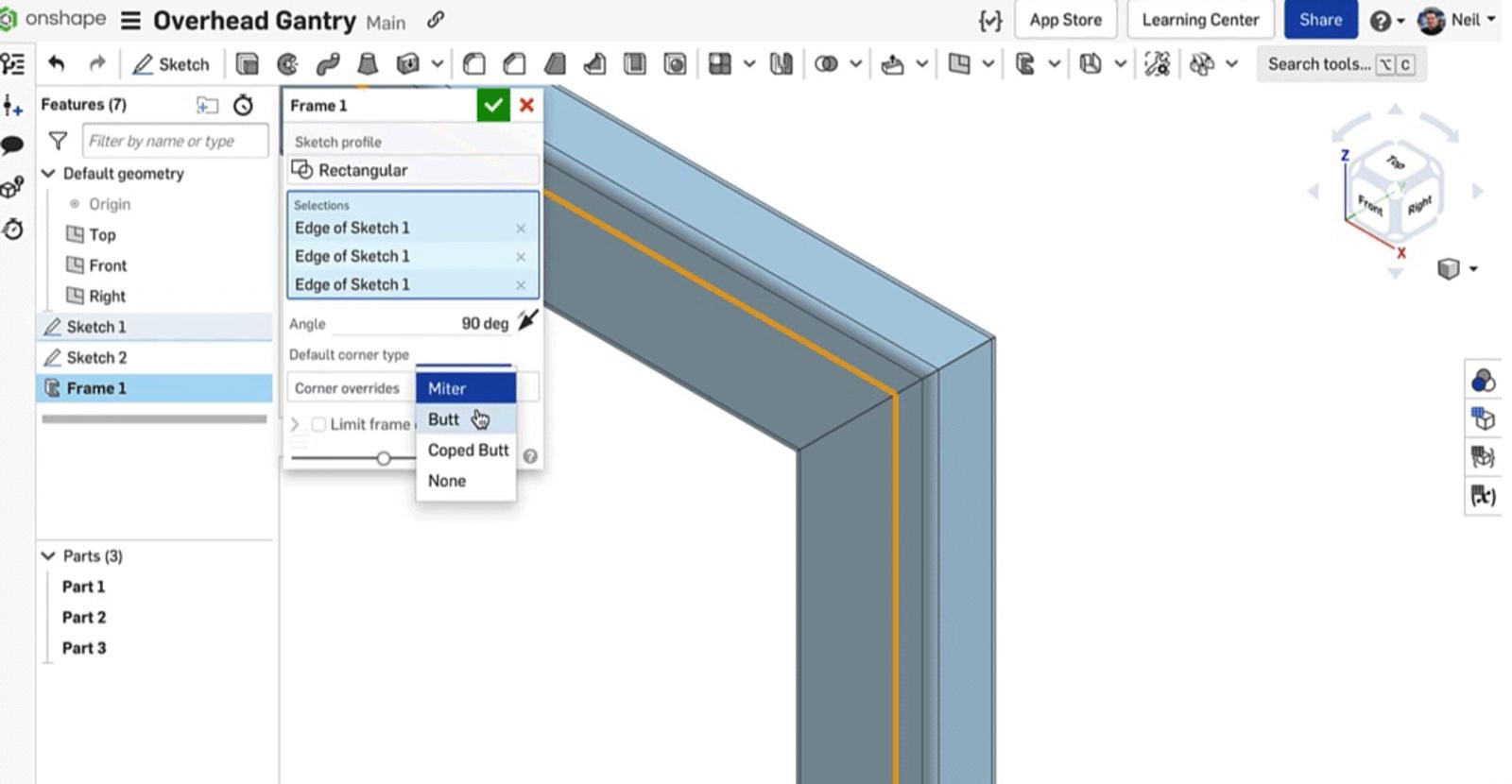Enable the Limit frame checkbox

point(318,424)
